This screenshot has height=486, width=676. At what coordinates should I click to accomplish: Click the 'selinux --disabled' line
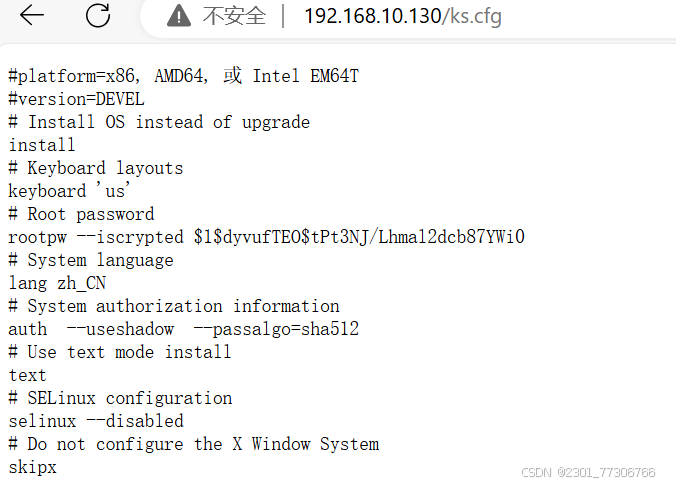point(96,421)
